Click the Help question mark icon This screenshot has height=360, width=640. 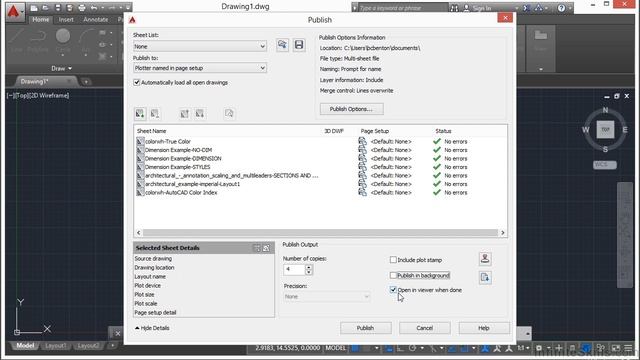pos(562,8)
